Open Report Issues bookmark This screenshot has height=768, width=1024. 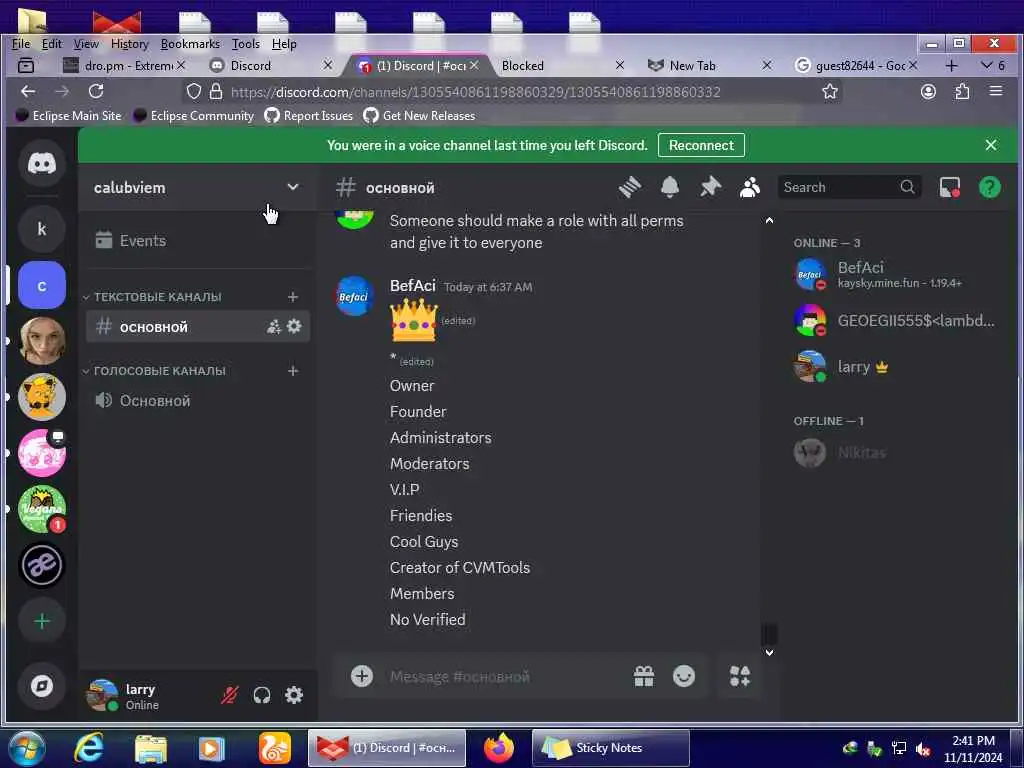(x=310, y=116)
